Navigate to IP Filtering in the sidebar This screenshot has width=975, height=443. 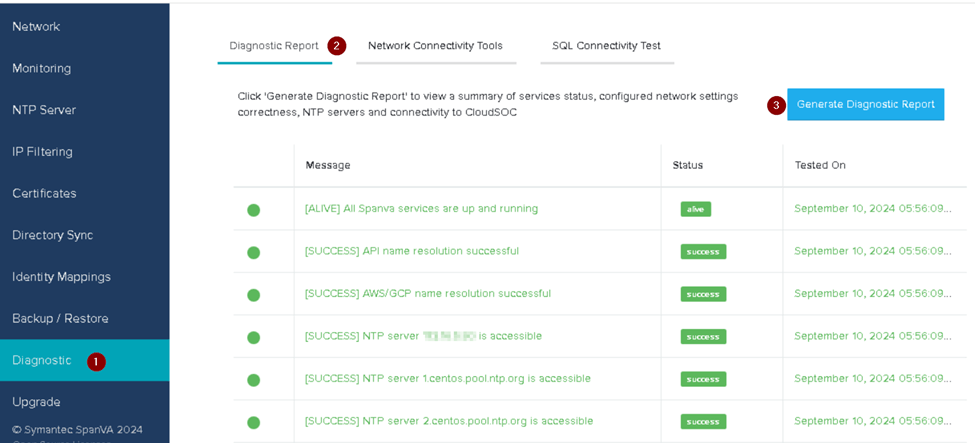point(42,152)
